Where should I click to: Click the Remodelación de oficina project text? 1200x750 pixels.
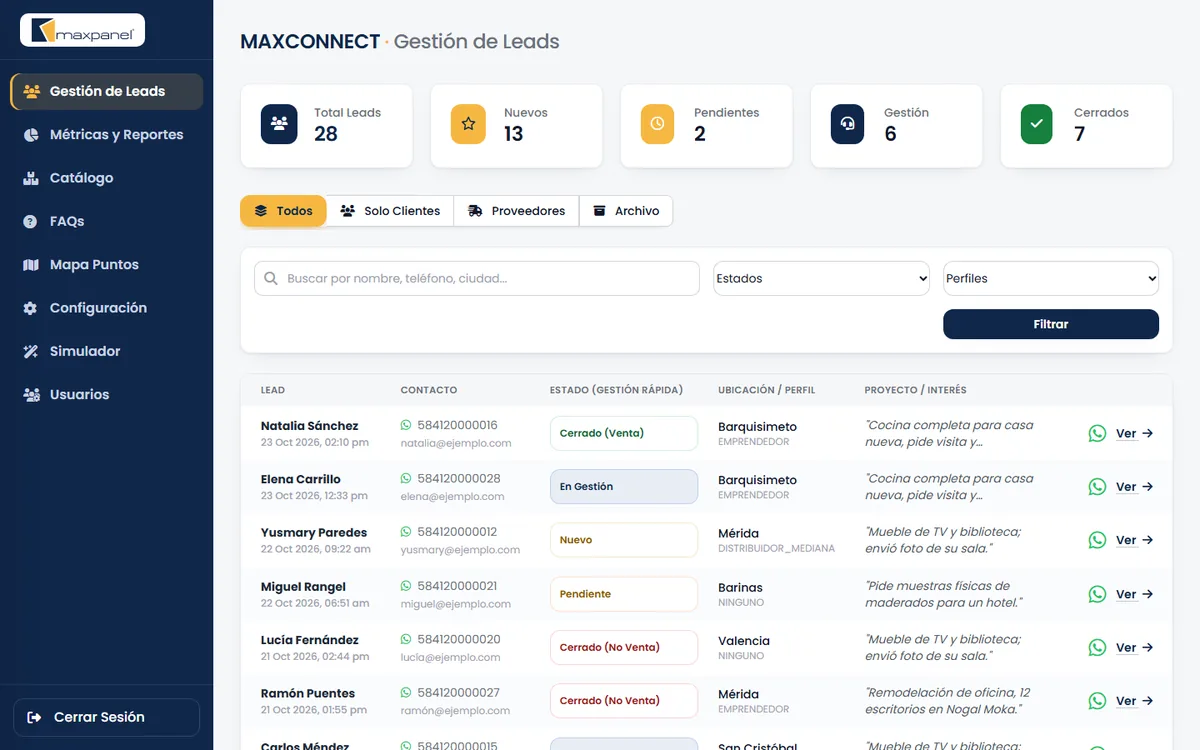pyautogui.click(x=948, y=701)
